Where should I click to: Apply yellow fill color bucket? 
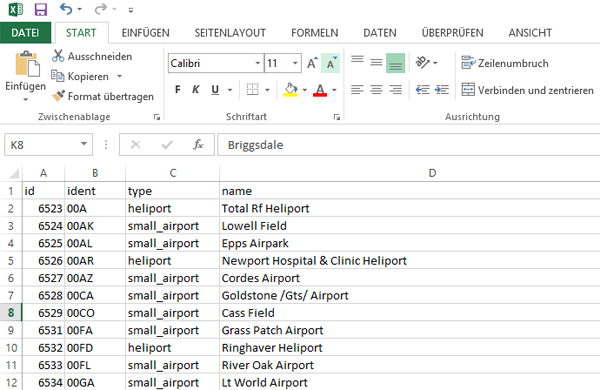click(291, 90)
